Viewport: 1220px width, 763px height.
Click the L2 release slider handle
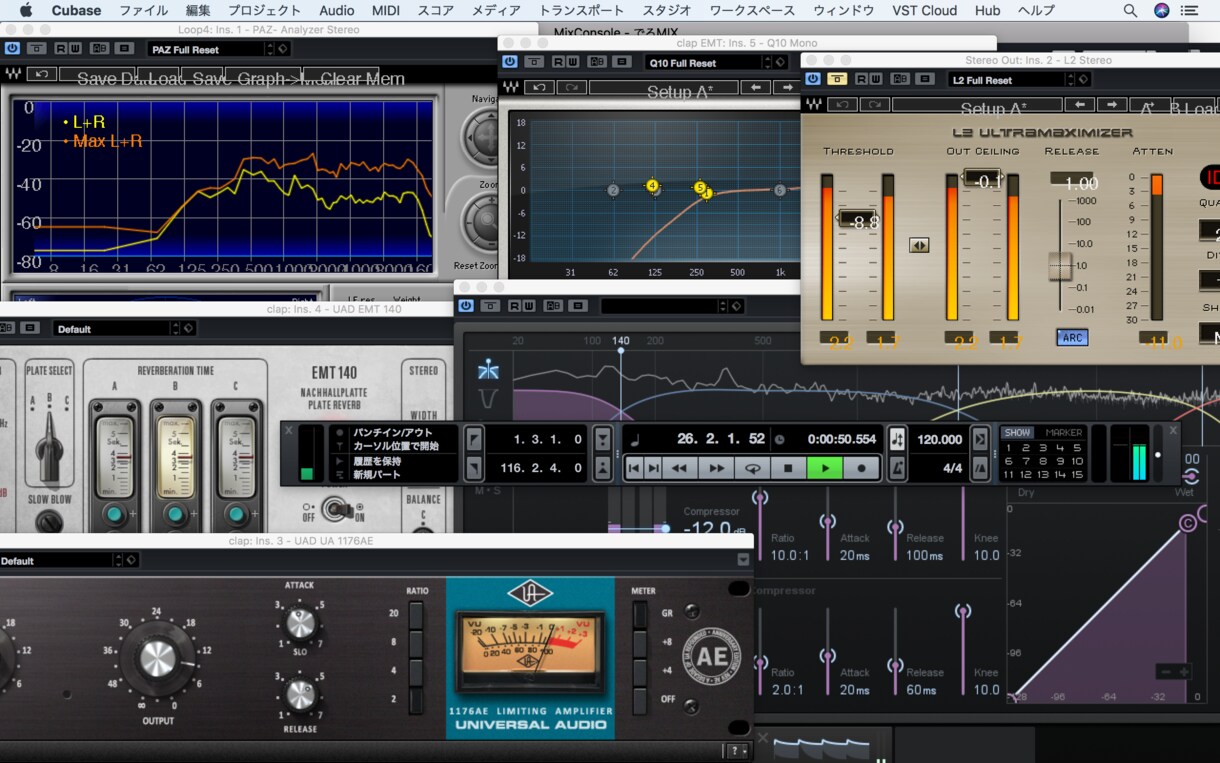[x=1060, y=266]
